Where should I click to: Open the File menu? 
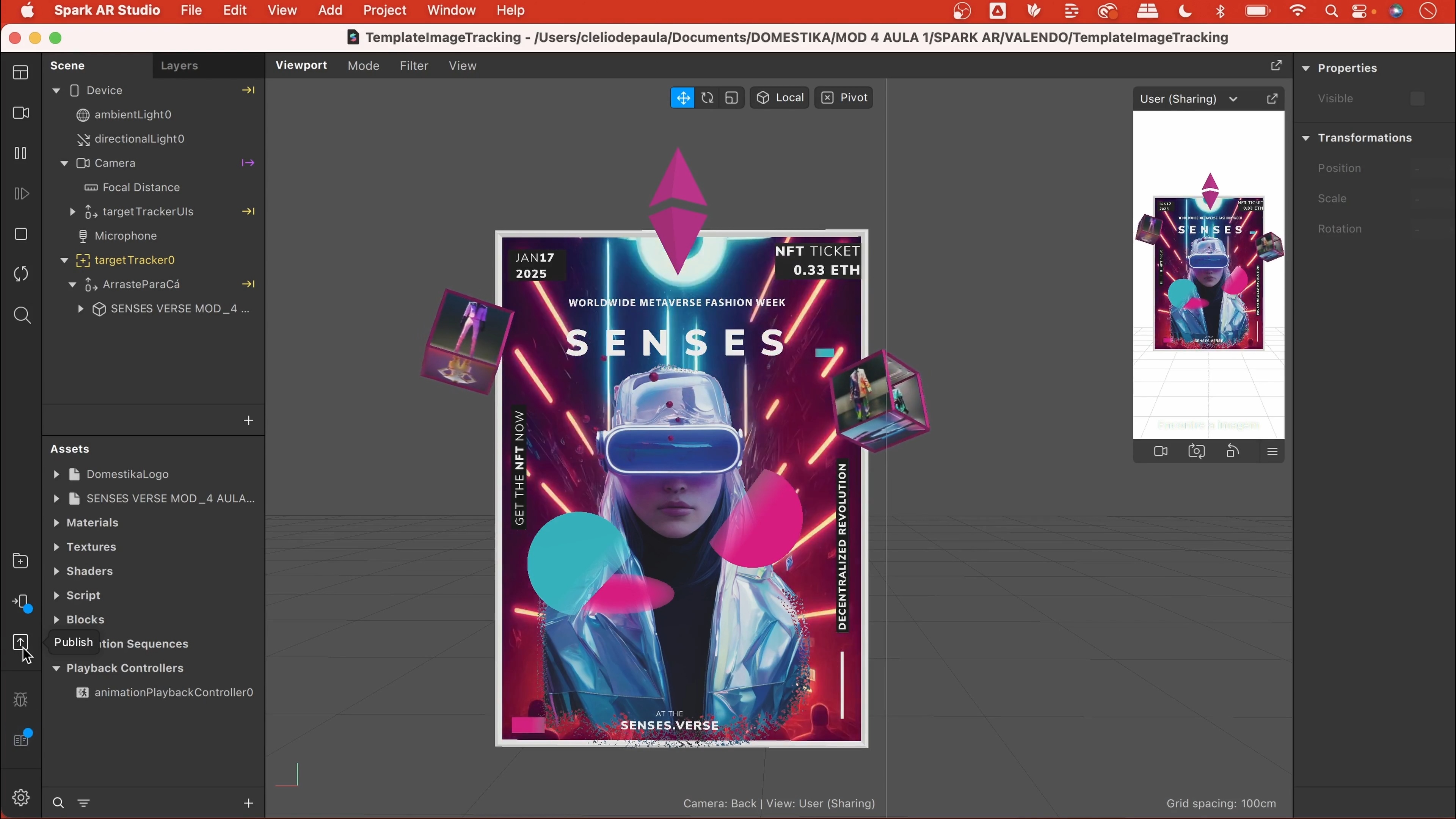pyautogui.click(x=191, y=10)
